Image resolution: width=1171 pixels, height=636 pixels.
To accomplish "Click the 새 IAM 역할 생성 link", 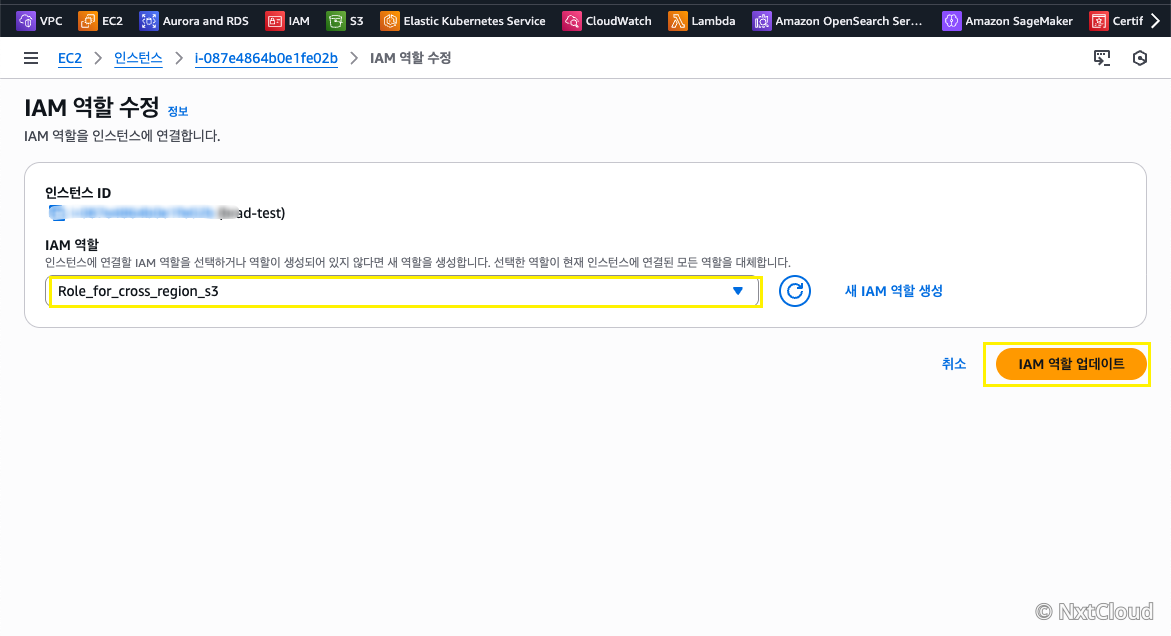I will [893, 291].
